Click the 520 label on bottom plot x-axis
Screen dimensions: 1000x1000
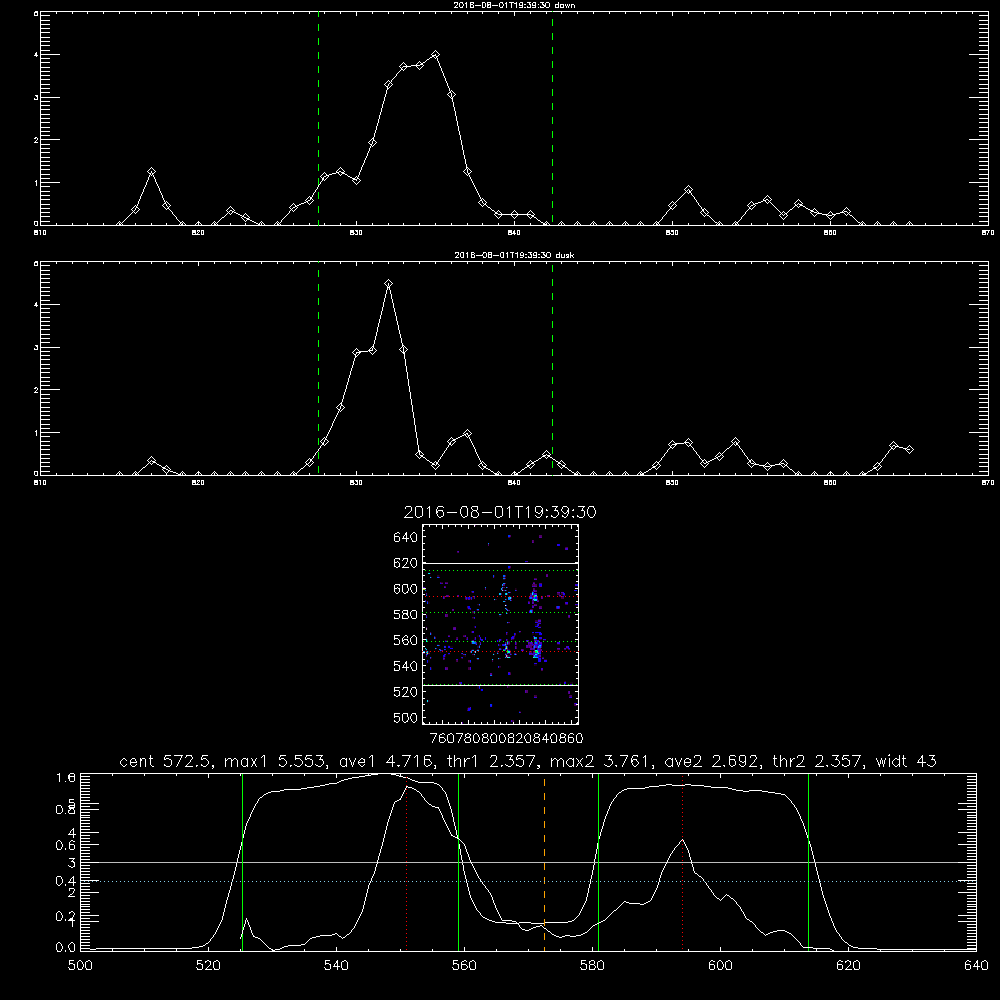[x=208, y=966]
